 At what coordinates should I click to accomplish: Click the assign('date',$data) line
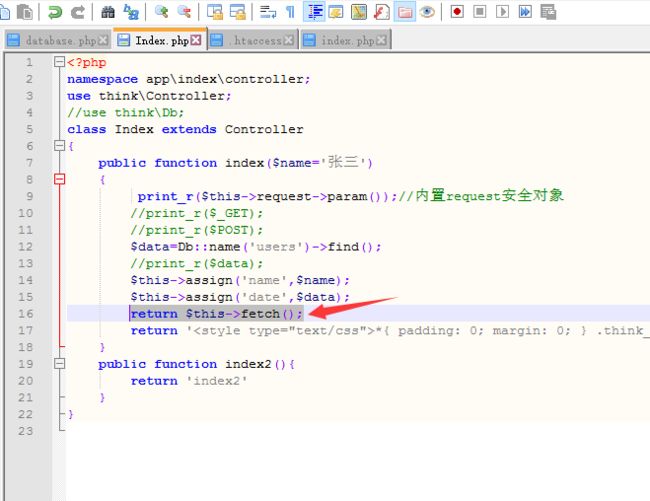pyautogui.click(x=240, y=297)
